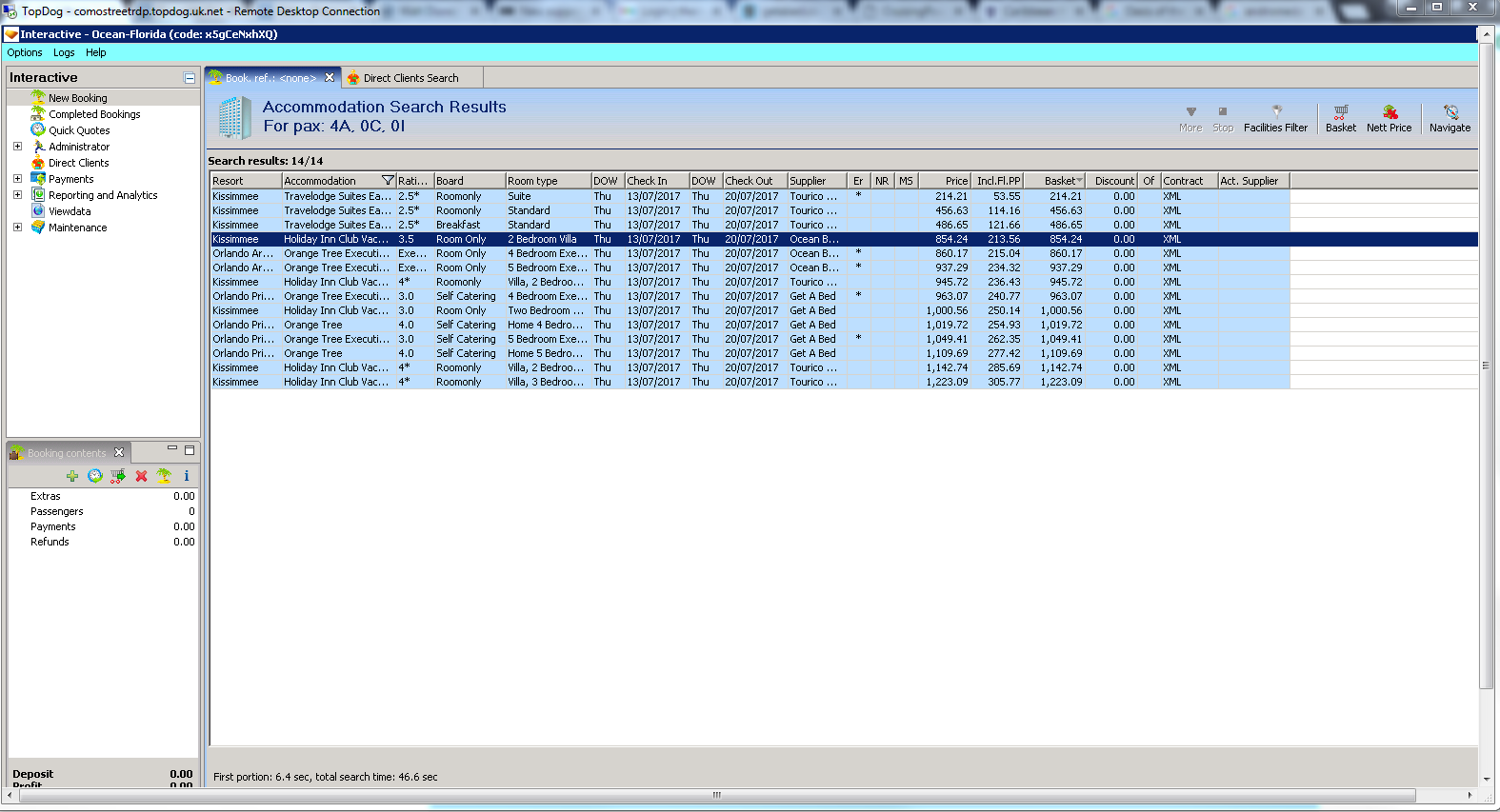The image size is (1500, 812).
Task: Click the basket-with-arrow icon in Booking contents
Action: 118,476
